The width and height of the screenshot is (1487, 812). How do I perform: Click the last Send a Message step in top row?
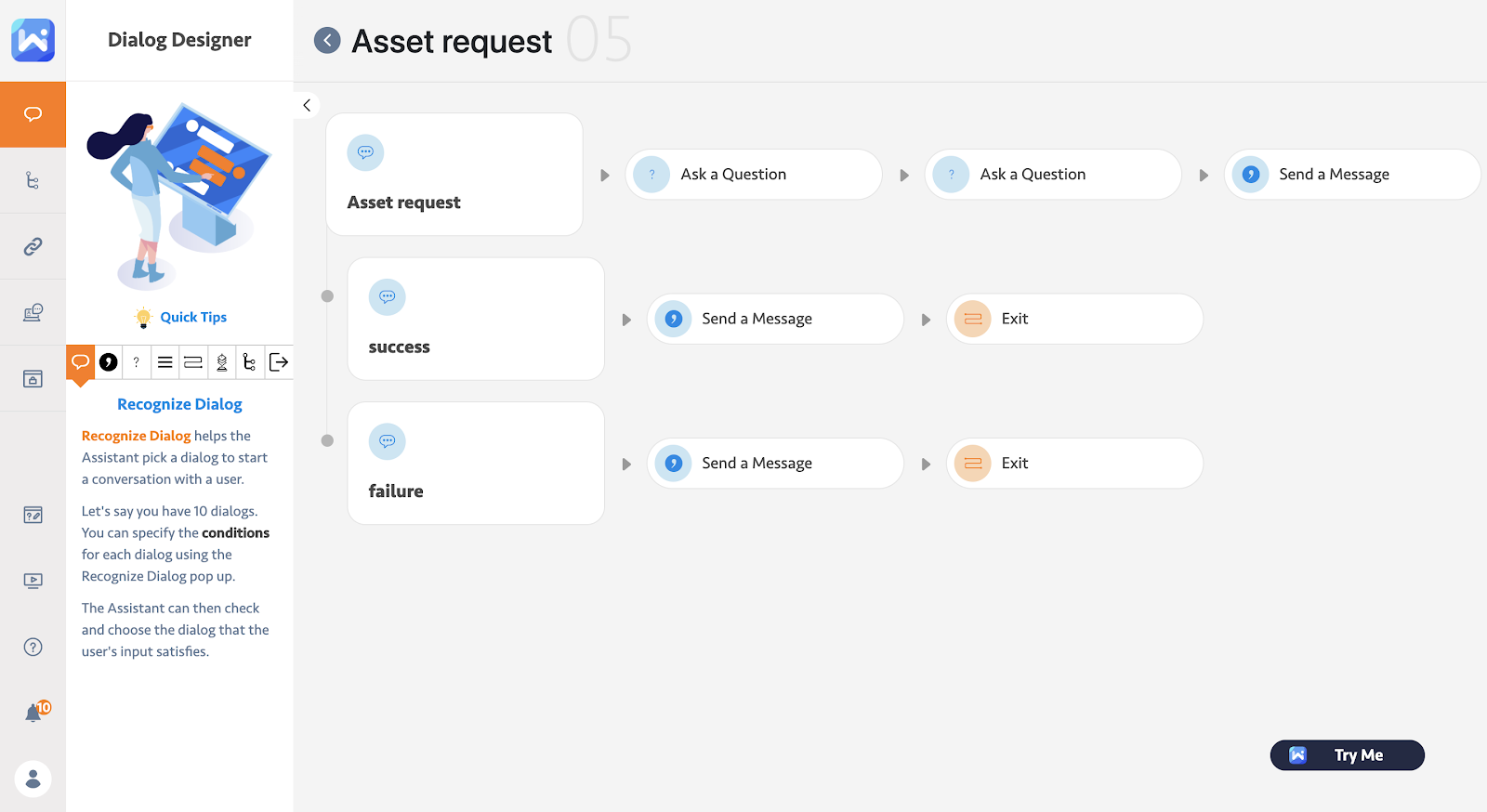click(x=1351, y=175)
